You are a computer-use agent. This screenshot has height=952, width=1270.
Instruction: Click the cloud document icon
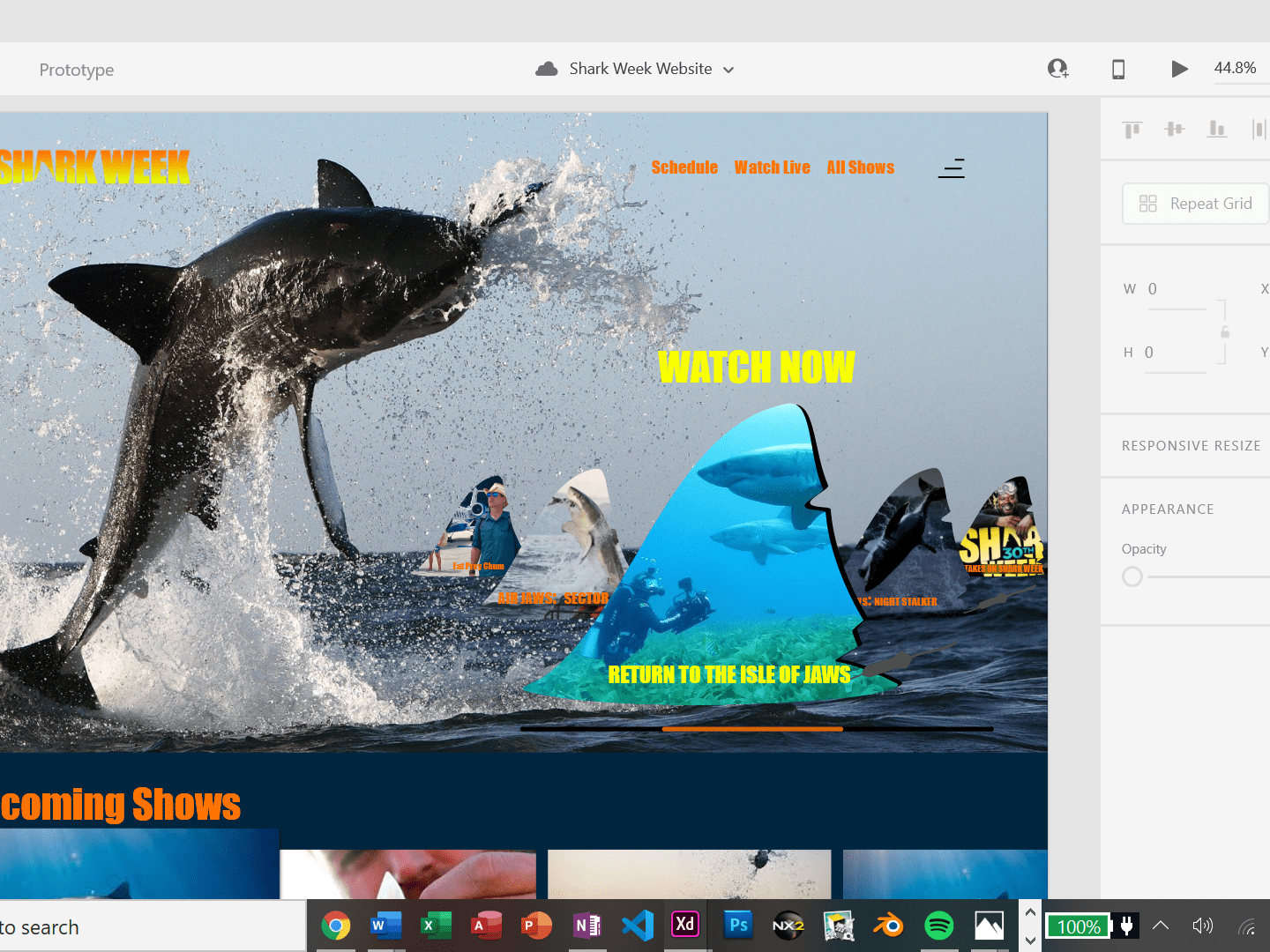tap(547, 69)
